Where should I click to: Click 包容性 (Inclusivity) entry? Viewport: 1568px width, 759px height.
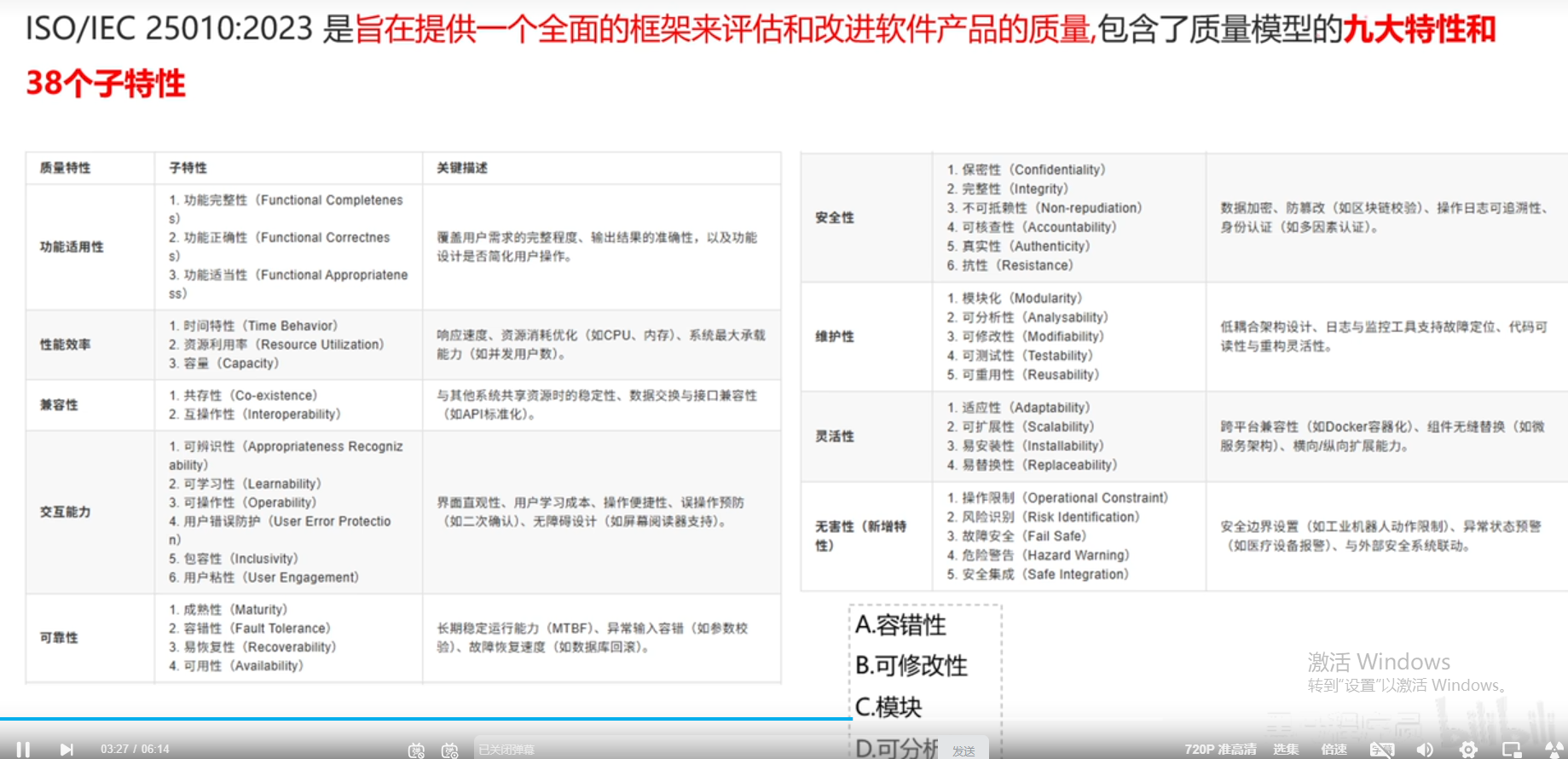234,559
